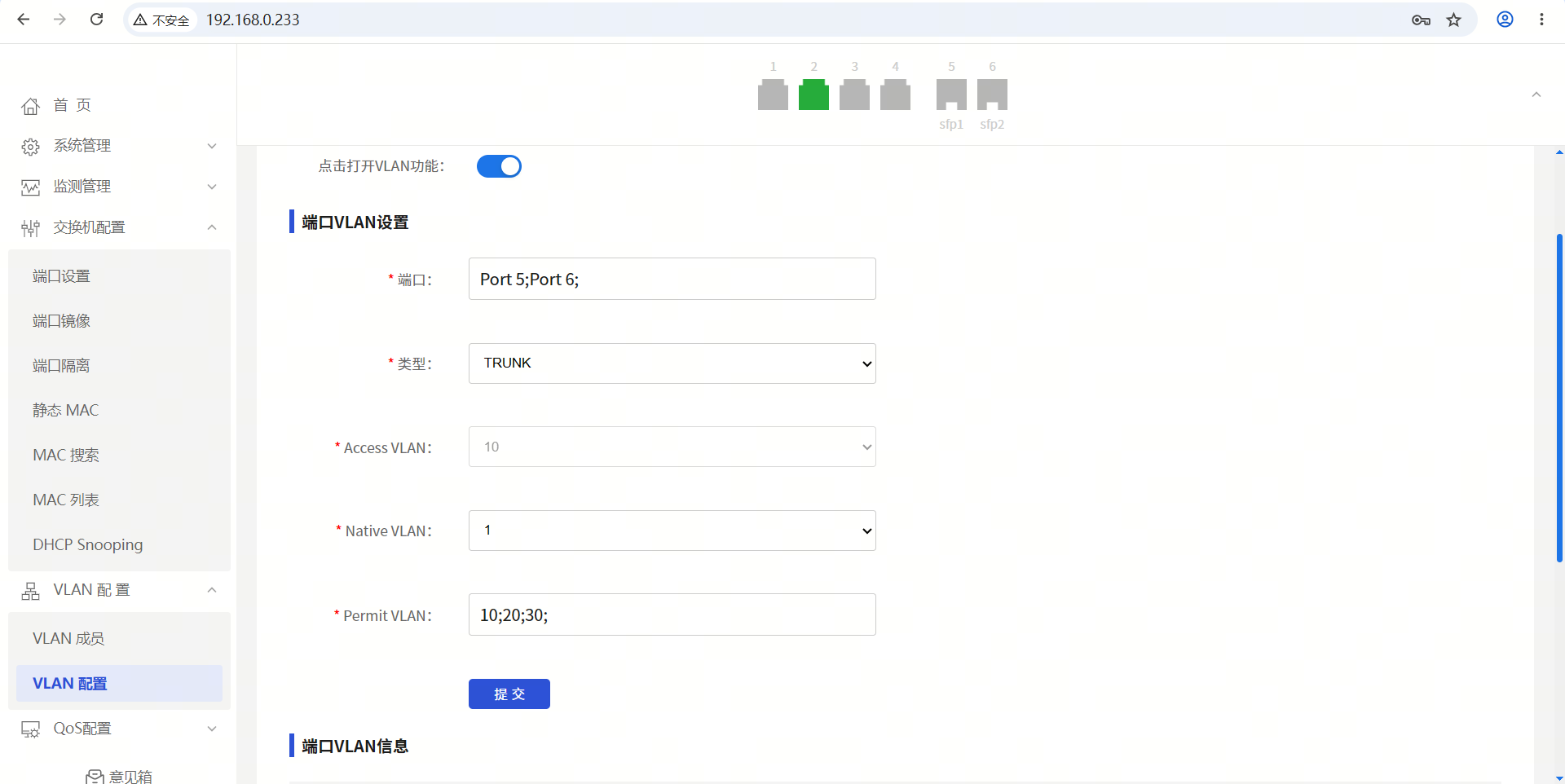Click the 端口VLAN设置 section heading
Screen dimensions: 1565x784
(355, 222)
